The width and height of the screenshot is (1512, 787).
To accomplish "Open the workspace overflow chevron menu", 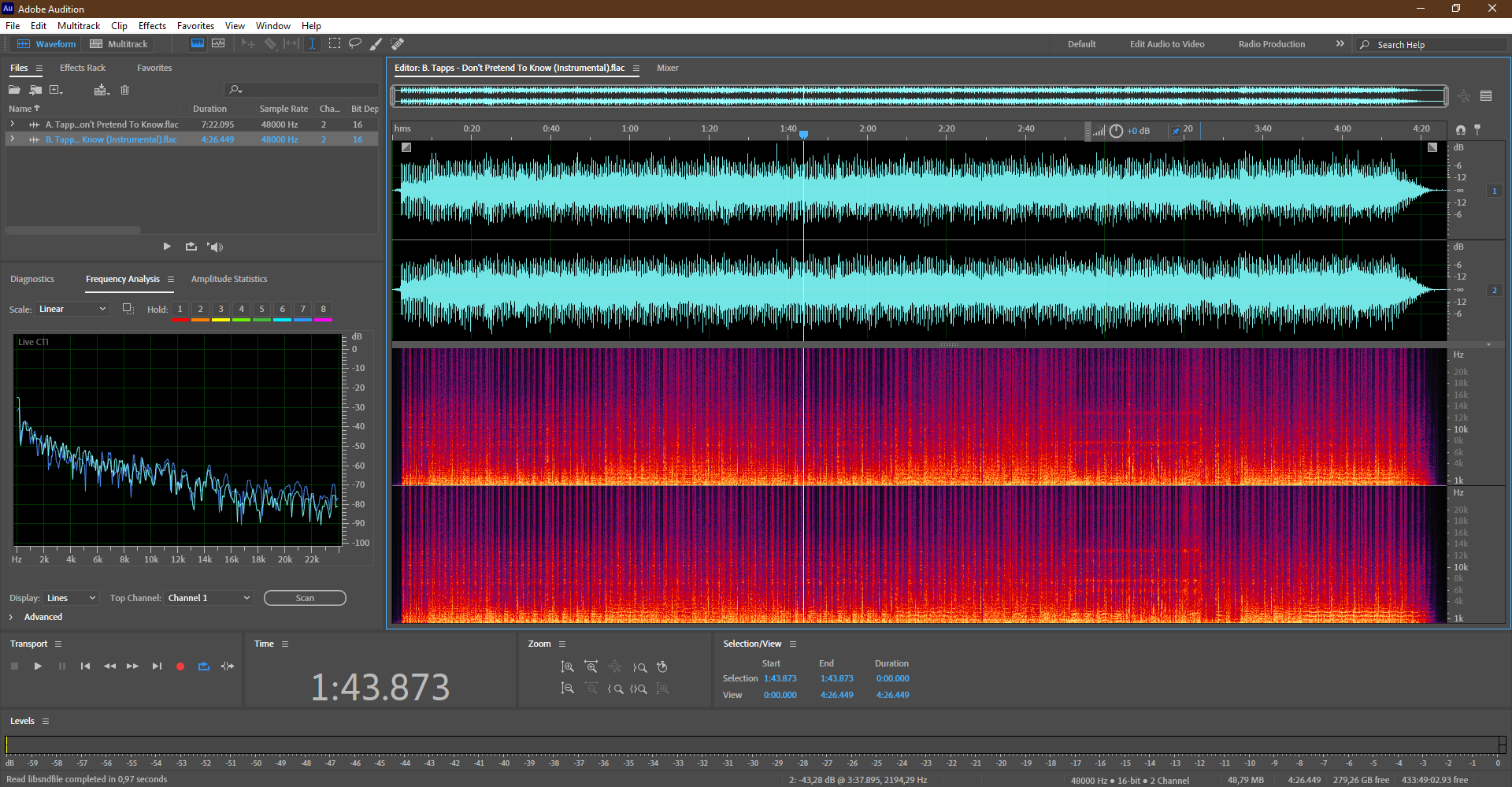I will pos(1340,44).
